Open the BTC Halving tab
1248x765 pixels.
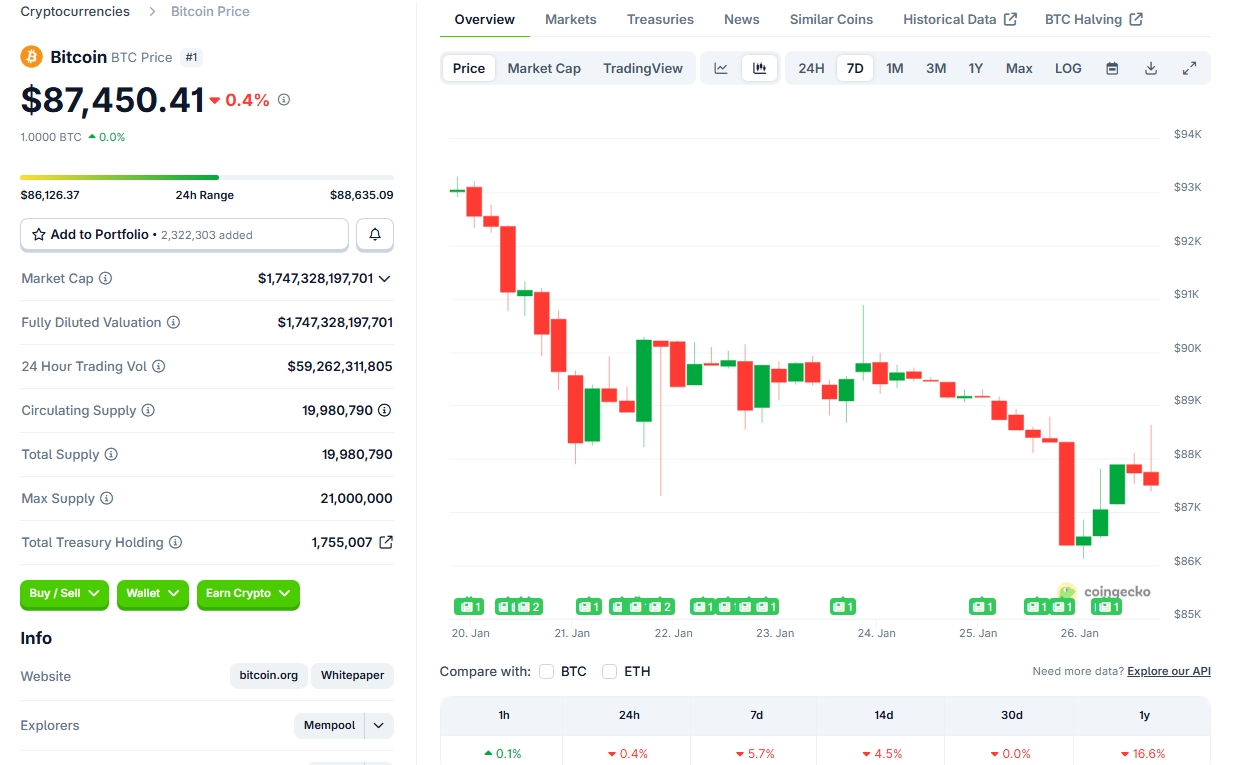coord(1094,19)
